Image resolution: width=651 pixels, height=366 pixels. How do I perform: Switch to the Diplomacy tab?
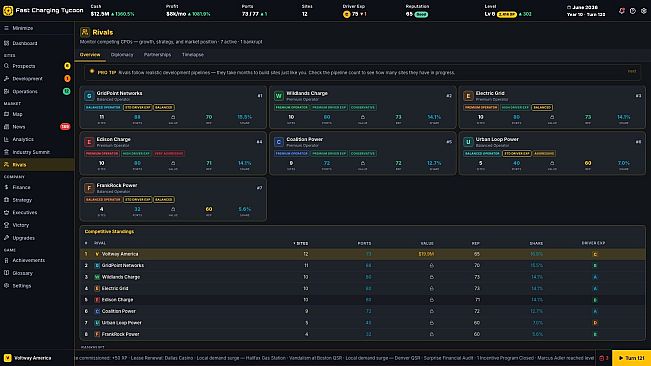pyautogui.click(x=122, y=55)
